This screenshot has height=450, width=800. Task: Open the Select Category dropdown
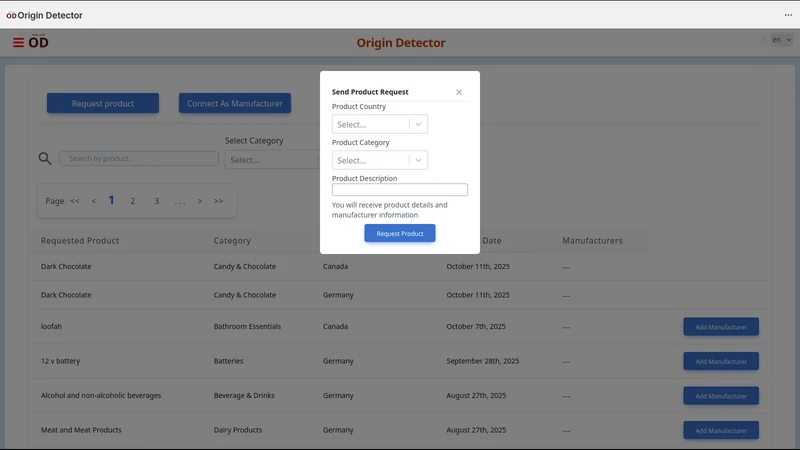[272, 160]
